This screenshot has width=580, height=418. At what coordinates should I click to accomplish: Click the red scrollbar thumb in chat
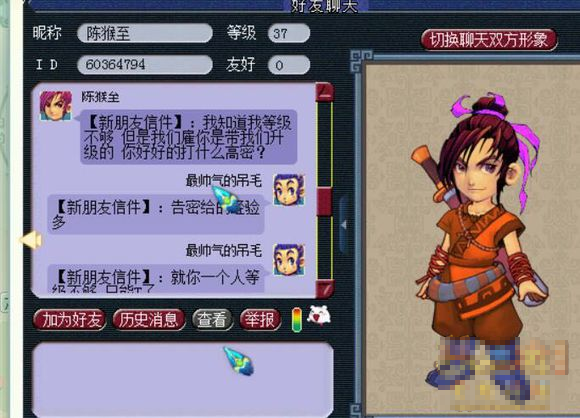(325, 201)
